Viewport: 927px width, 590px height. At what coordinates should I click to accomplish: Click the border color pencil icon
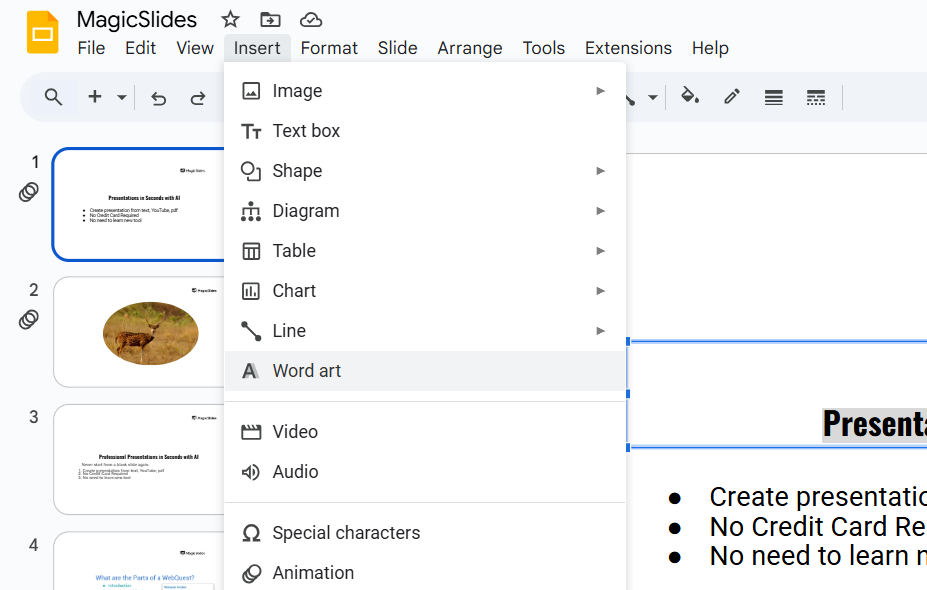coord(732,96)
